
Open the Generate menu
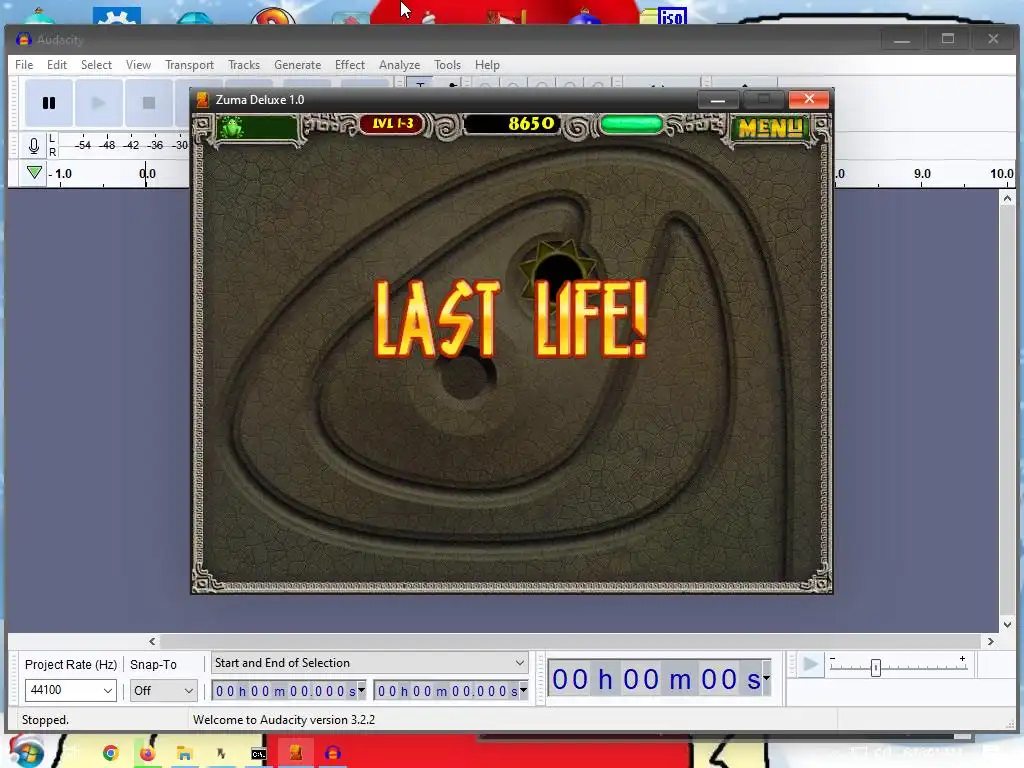297,65
